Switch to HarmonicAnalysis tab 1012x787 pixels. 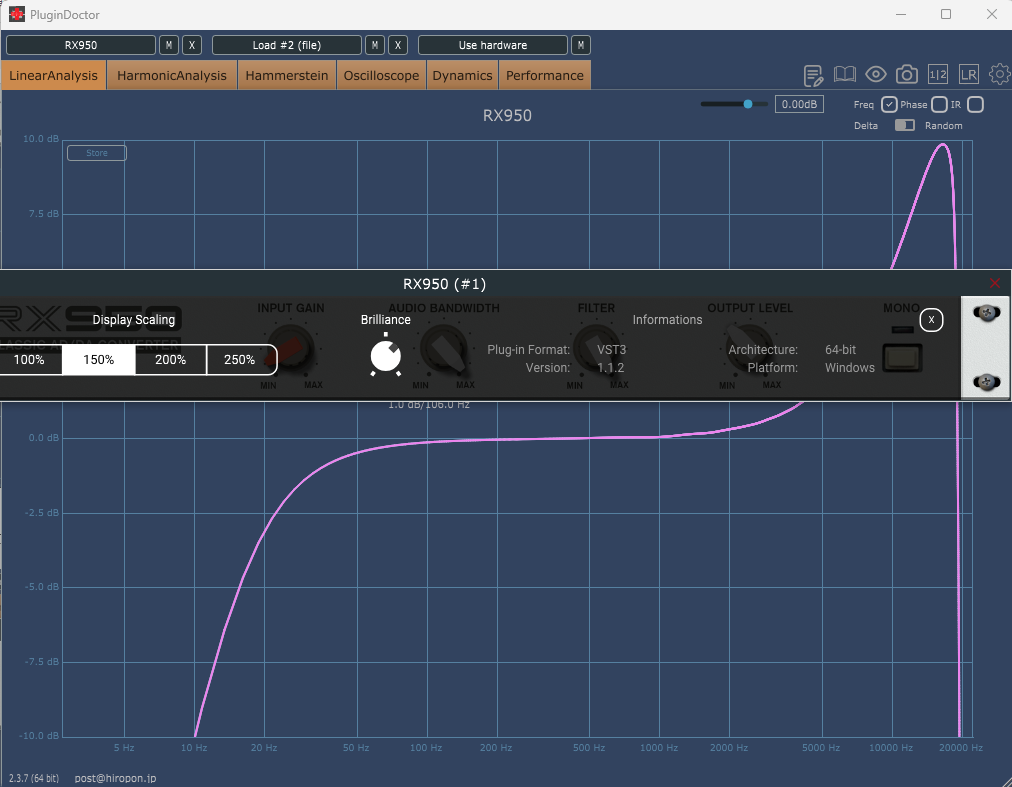point(172,76)
